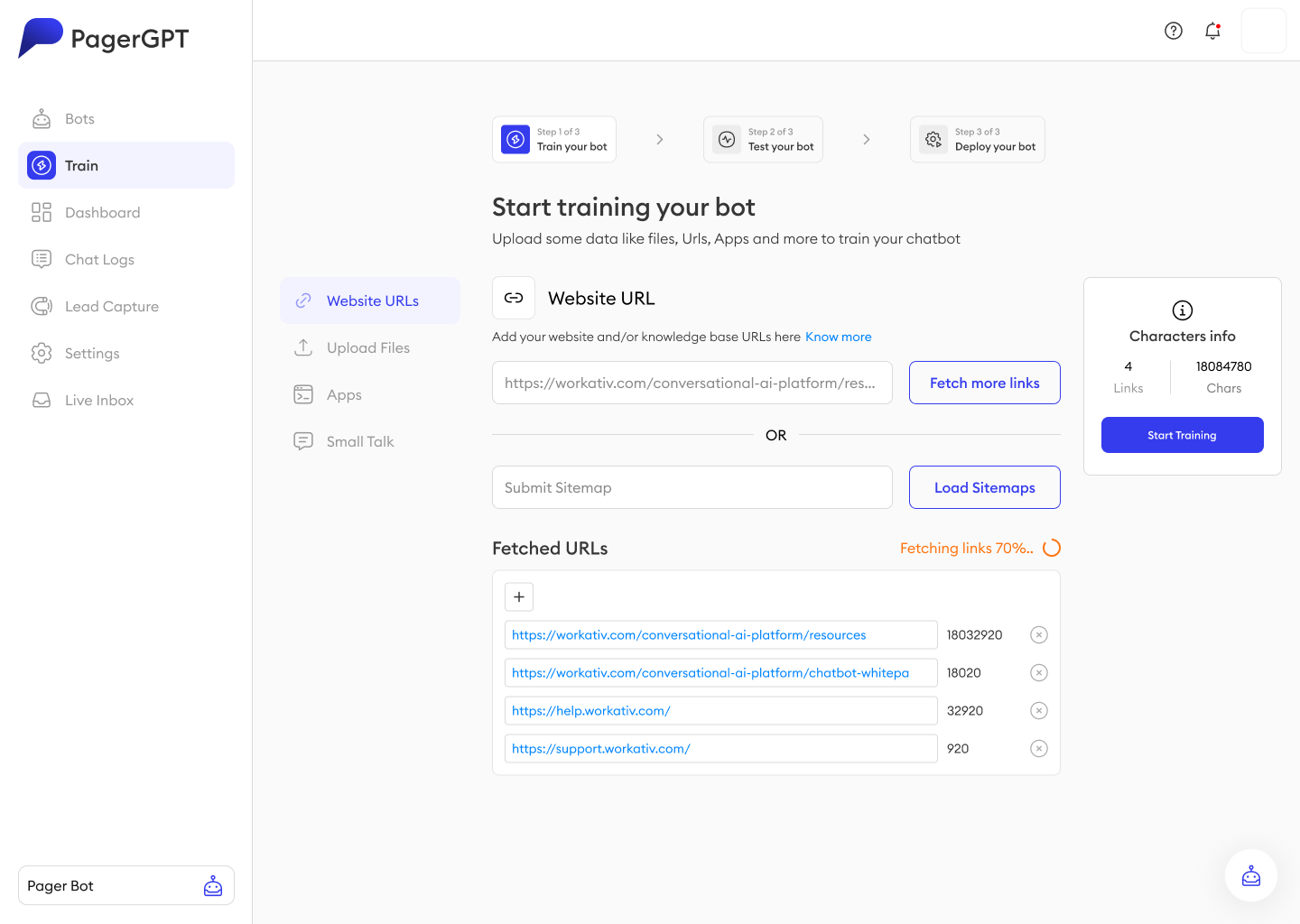Viewport: 1300px width, 924px height.
Task: Click the Chat Logs icon
Action: pos(42,259)
